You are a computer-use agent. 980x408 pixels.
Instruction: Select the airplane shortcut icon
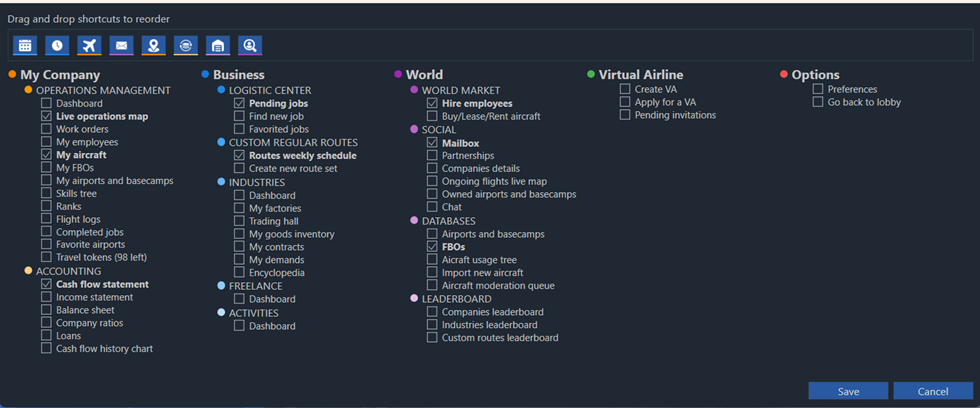click(89, 45)
